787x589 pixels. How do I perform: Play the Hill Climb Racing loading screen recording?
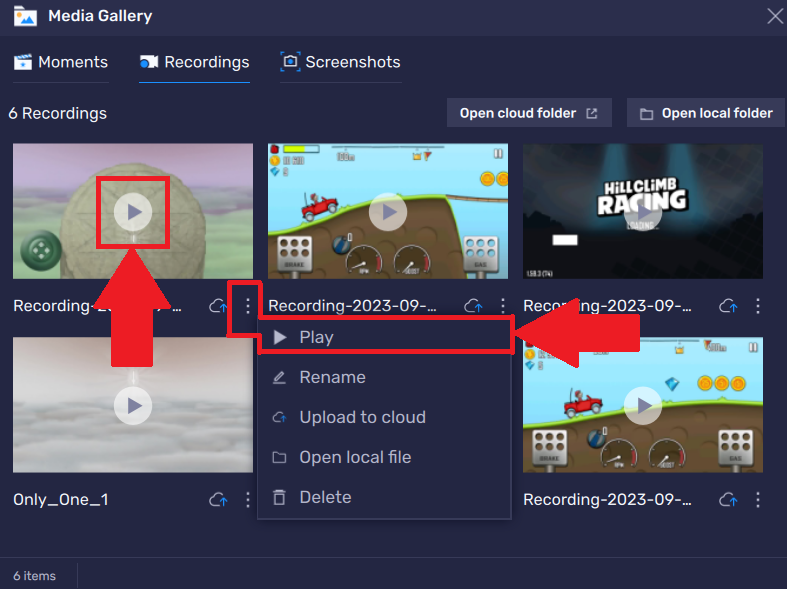[643, 211]
